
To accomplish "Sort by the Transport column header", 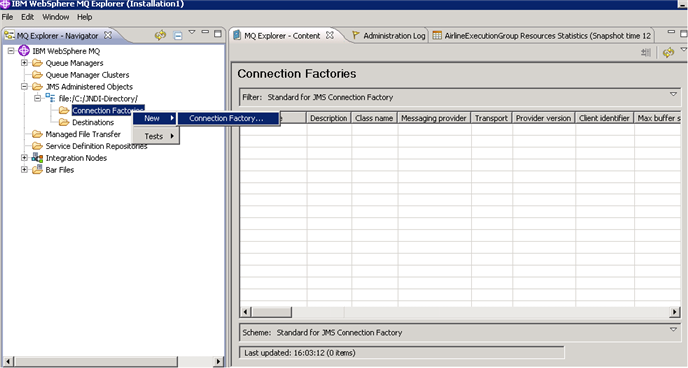I will coord(491,118).
